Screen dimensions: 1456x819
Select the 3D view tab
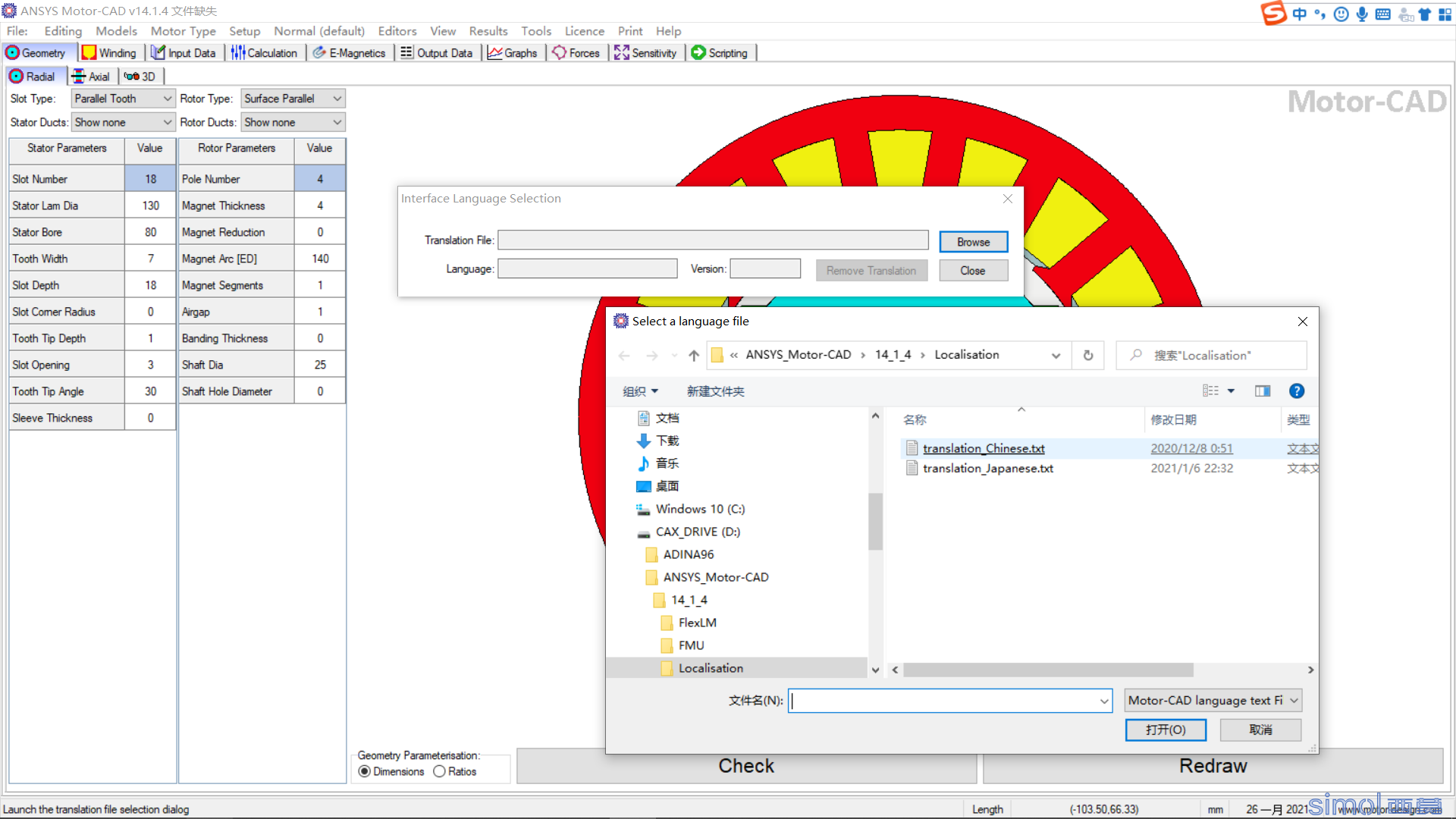click(x=140, y=77)
